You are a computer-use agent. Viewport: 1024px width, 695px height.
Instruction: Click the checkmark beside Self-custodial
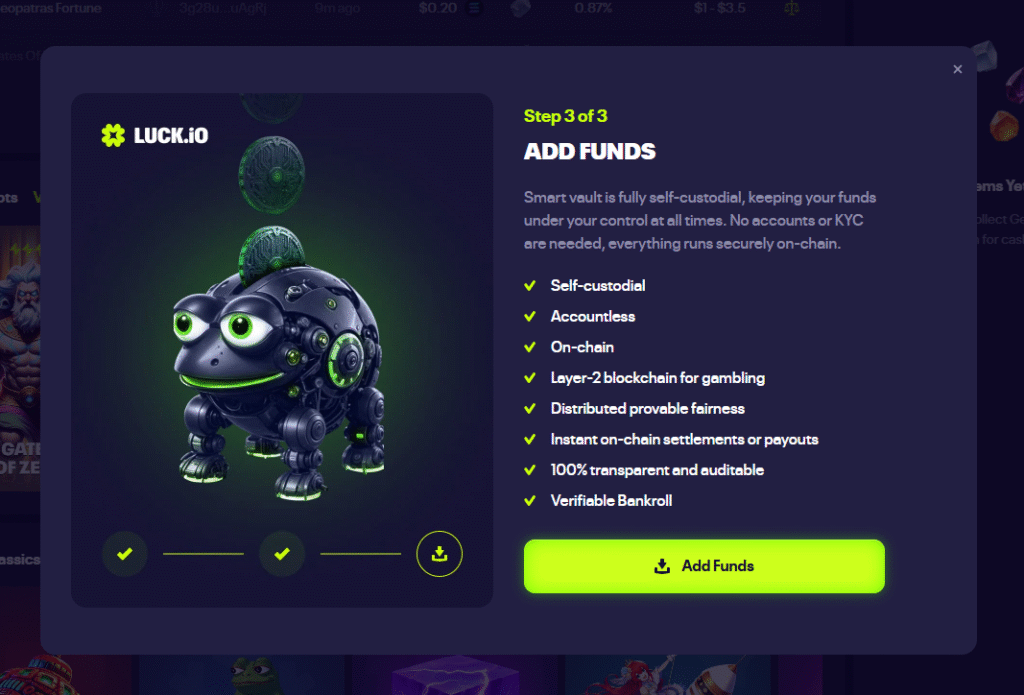click(x=530, y=285)
